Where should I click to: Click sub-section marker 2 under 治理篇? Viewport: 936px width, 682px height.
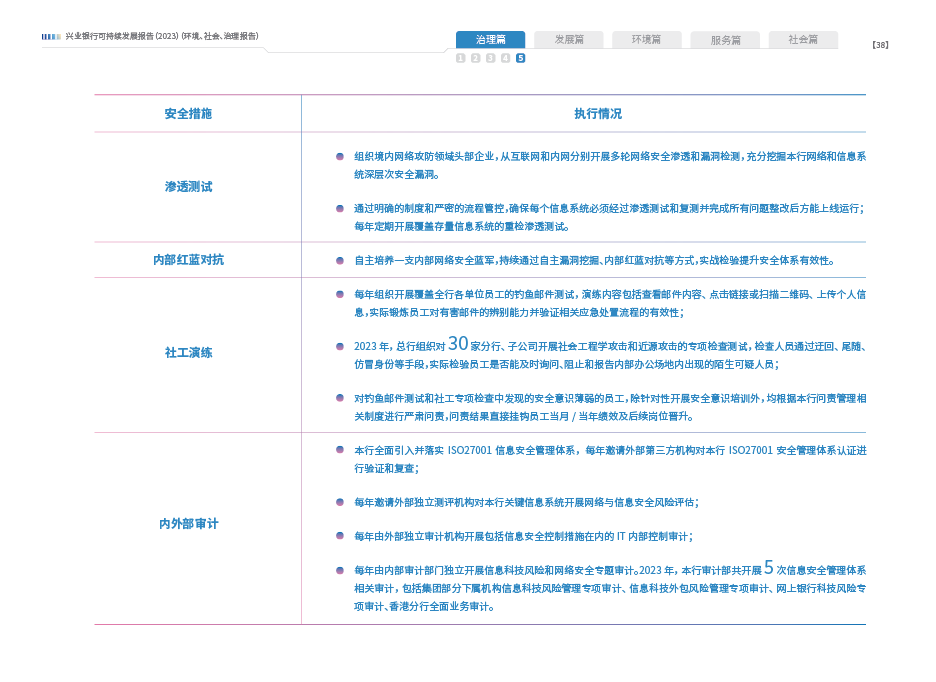[x=475, y=58]
